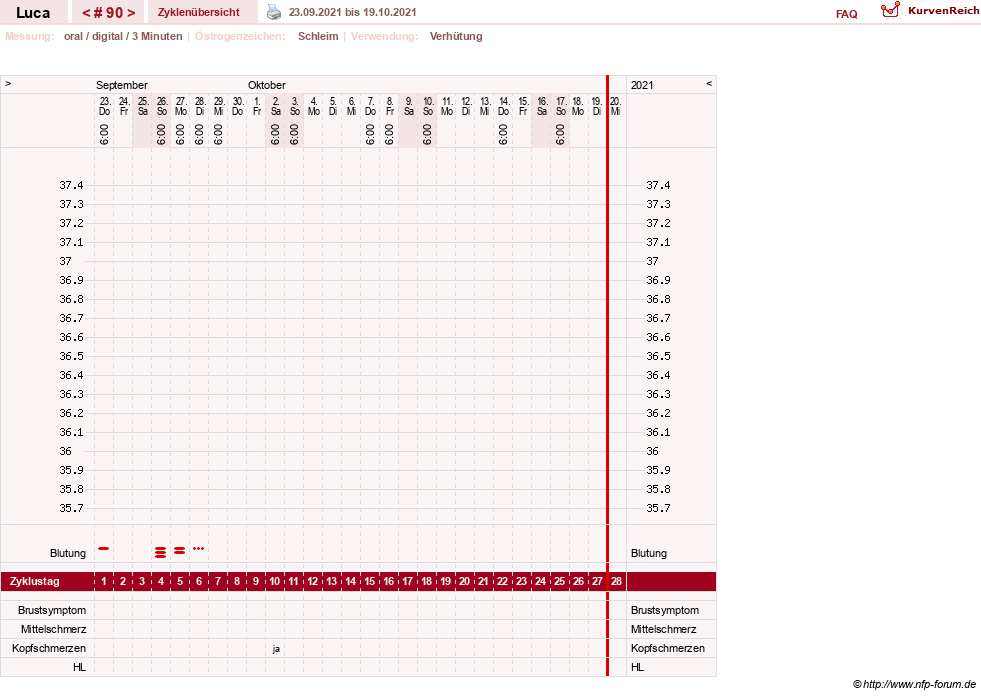The height and width of the screenshot is (696, 981).
Task: Select cycle day 10 cell
Action: click(275, 581)
